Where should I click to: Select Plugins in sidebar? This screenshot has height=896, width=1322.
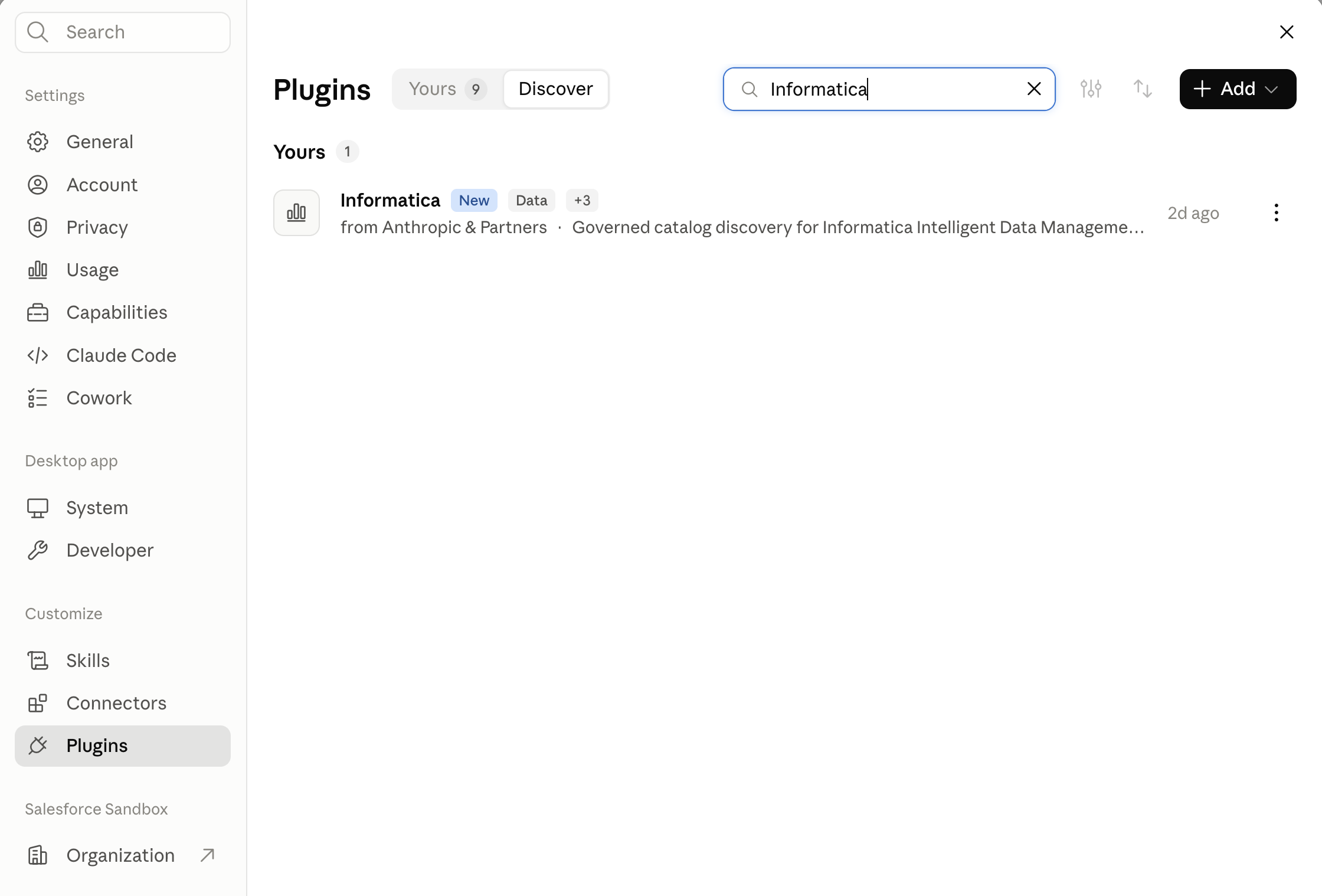pyautogui.click(x=122, y=746)
